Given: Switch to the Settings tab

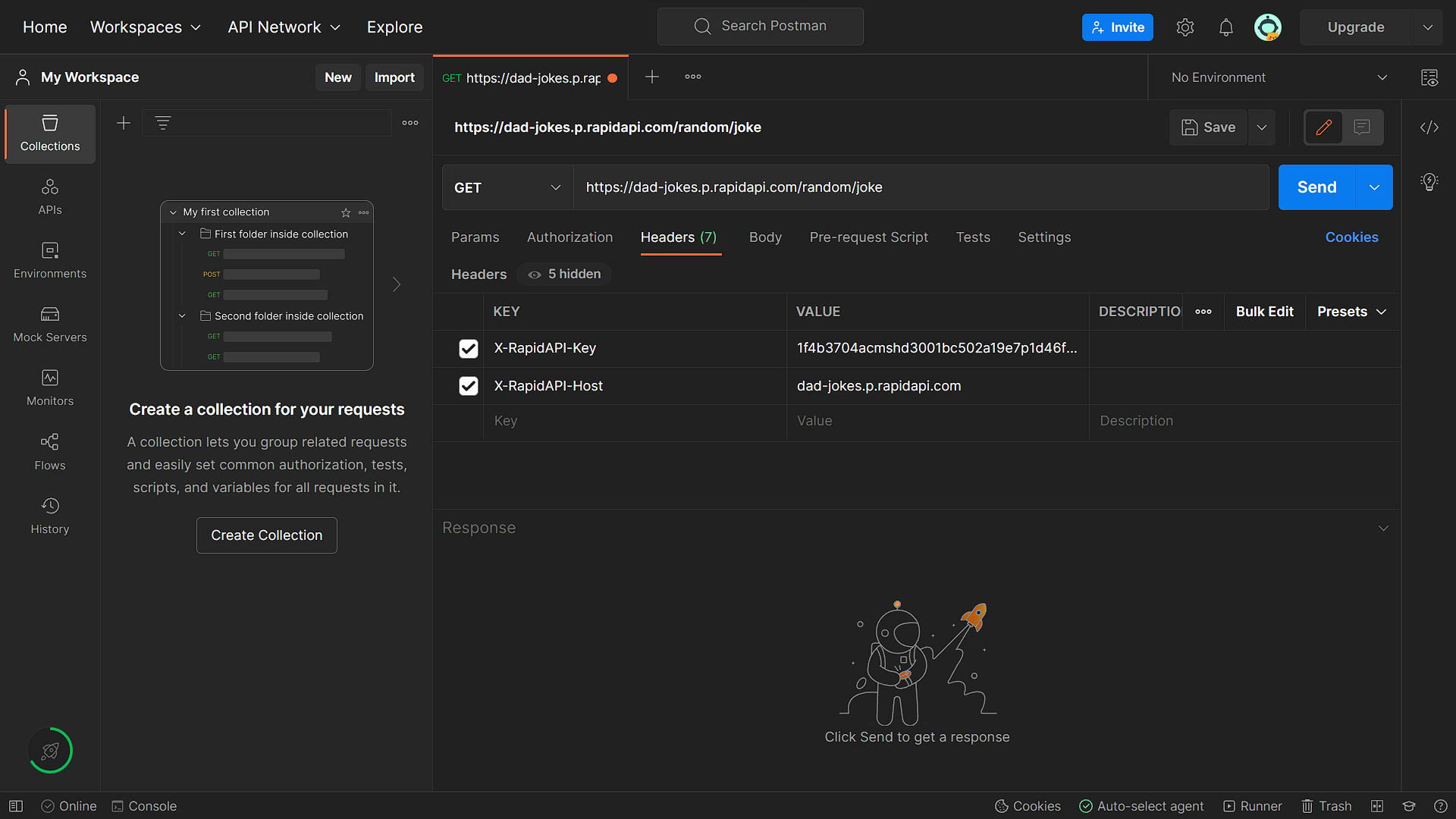Looking at the screenshot, I should click(1044, 237).
